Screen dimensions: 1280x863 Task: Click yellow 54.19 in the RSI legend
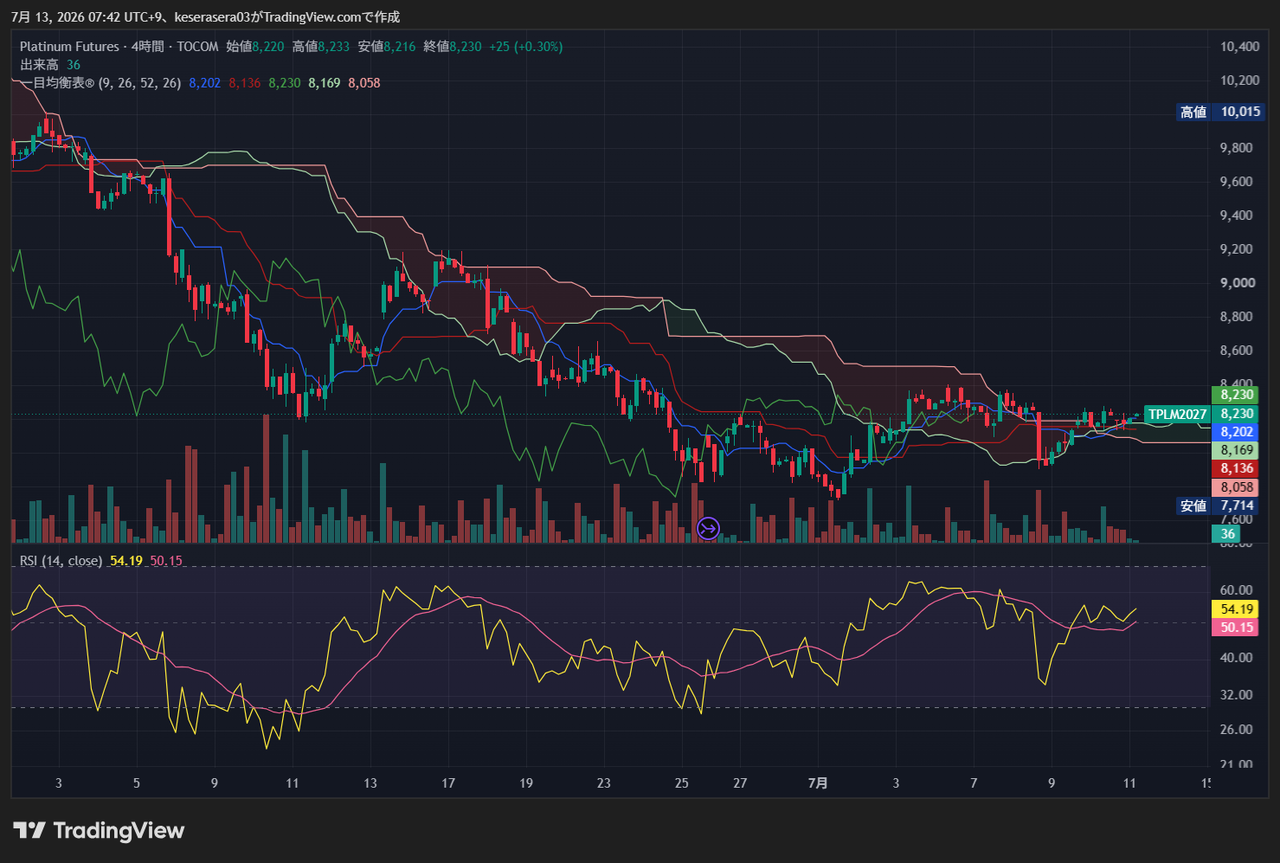[x=126, y=561]
